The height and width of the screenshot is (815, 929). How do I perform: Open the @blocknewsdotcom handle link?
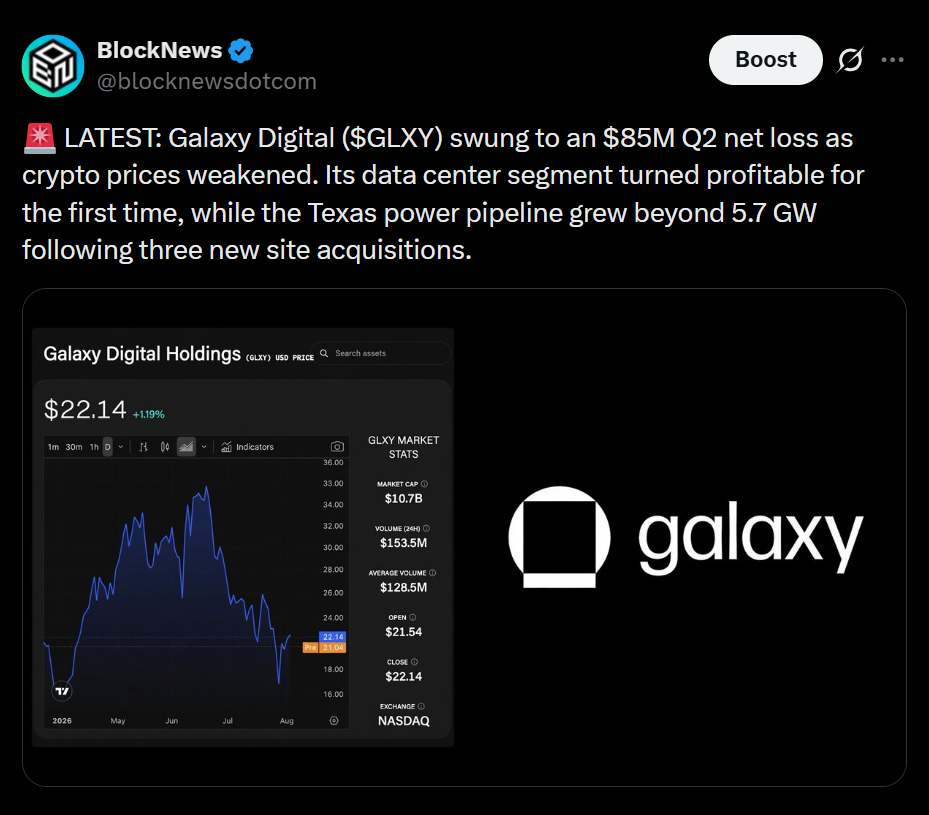[x=207, y=81]
